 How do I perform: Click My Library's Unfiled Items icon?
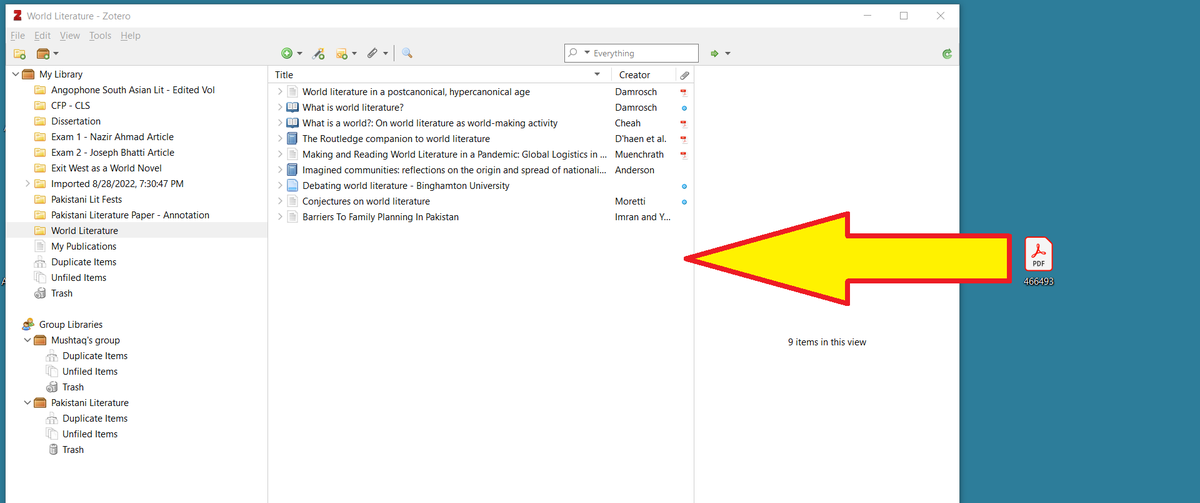(40, 277)
